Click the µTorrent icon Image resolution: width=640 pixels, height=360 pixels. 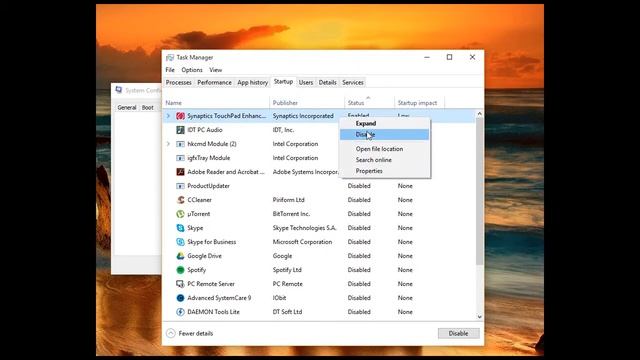coord(180,214)
